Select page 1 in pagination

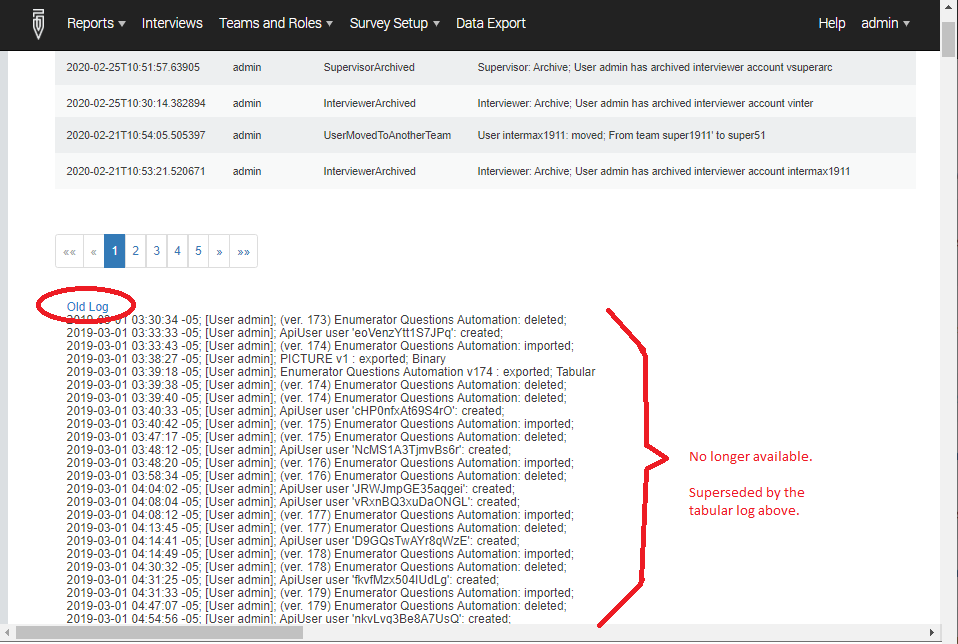(114, 252)
